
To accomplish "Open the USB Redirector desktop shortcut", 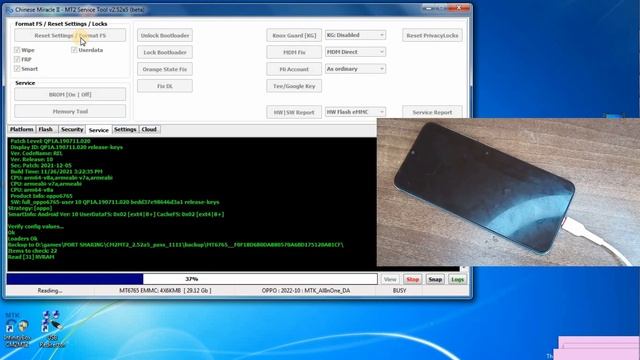I will (52, 330).
